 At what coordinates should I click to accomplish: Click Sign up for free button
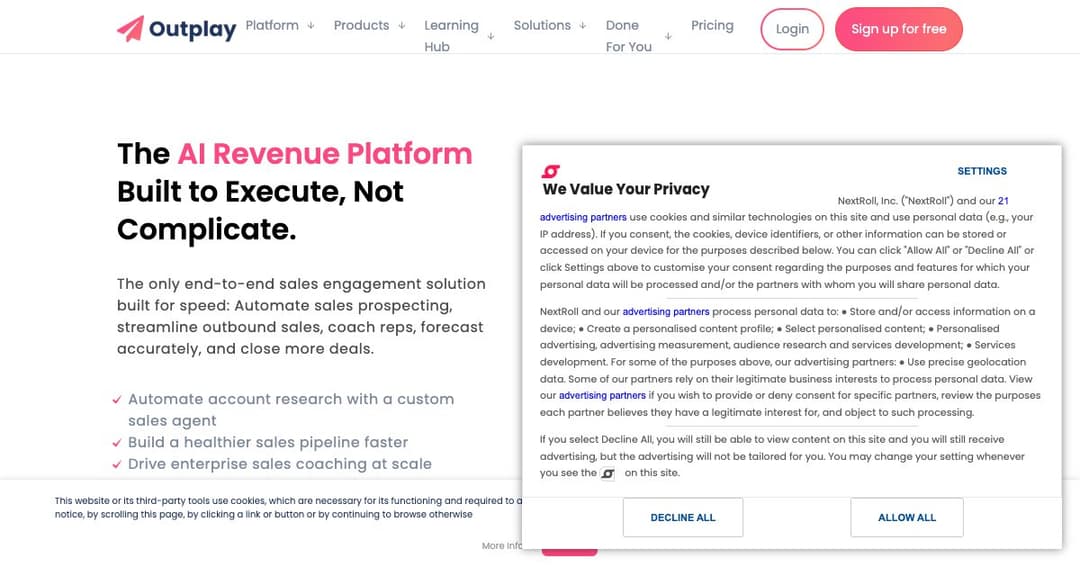pos(899,29)
